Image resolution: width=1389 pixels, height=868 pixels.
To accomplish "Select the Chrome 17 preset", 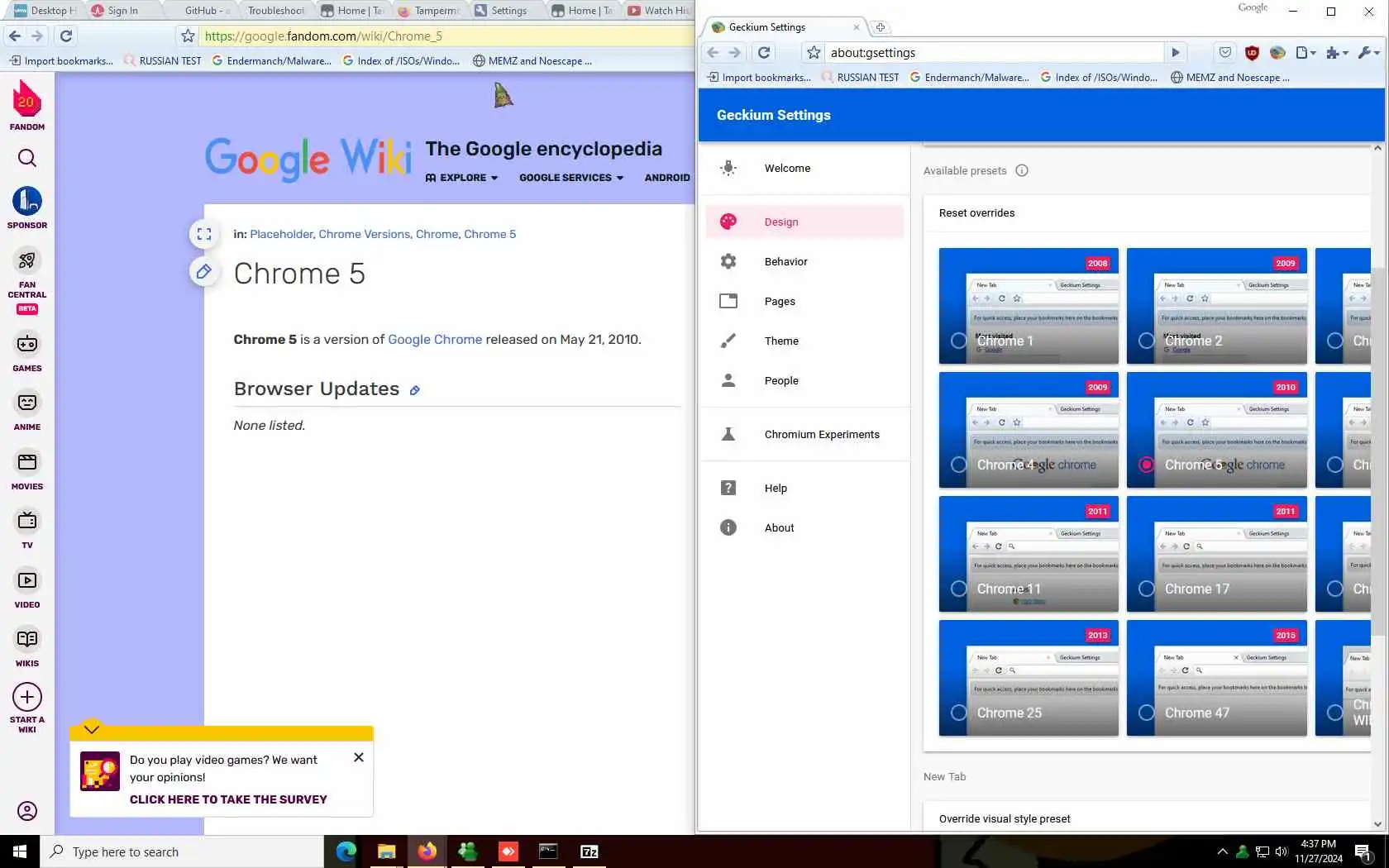I will coord(1217,554).
